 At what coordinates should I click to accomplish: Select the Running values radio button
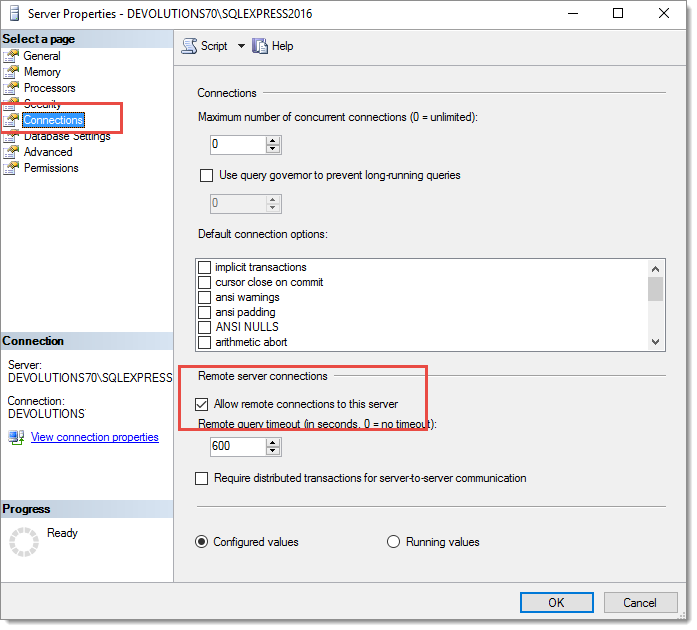(x=393, y=542)
